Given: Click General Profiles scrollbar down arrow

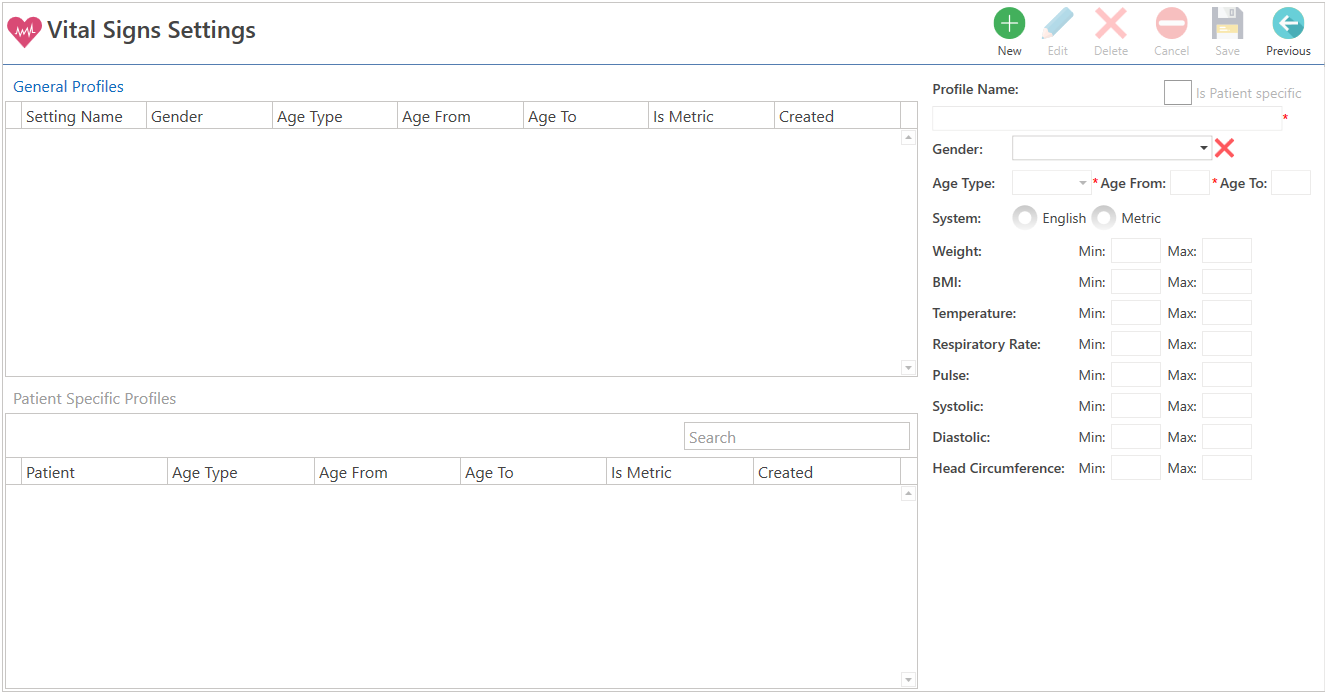Looking at the screenshot, I should [x=908, y=368].
